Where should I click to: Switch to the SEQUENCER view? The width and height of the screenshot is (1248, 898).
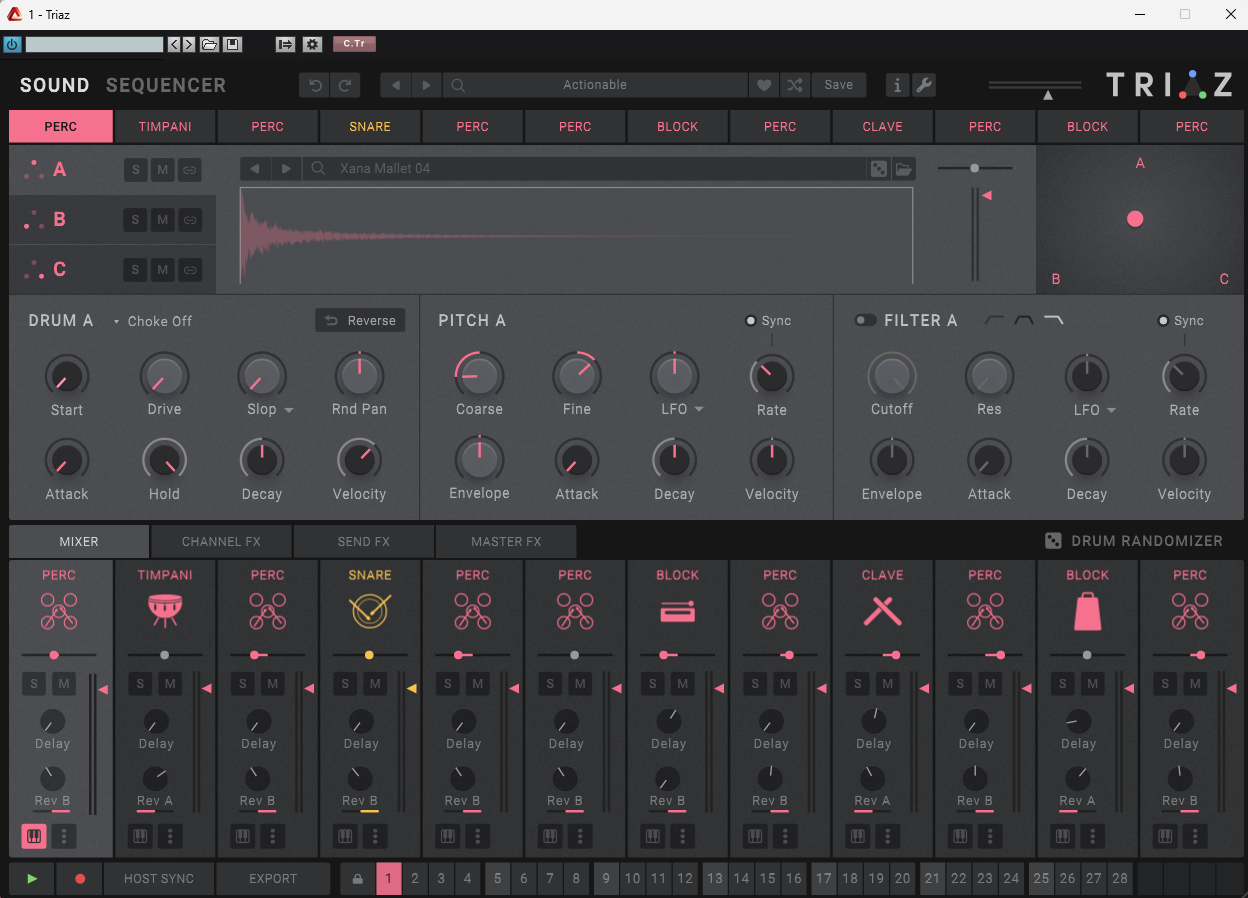[x=166, y=86]
